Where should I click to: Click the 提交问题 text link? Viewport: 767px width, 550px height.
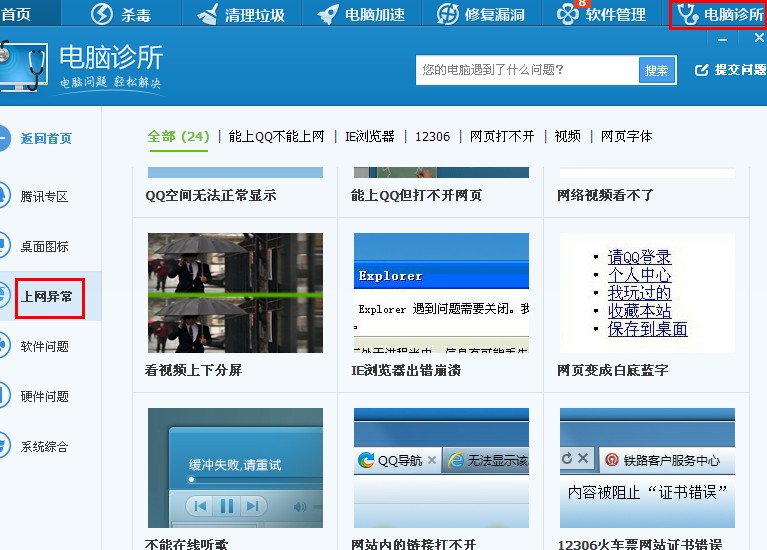click(x=740, y=69)
